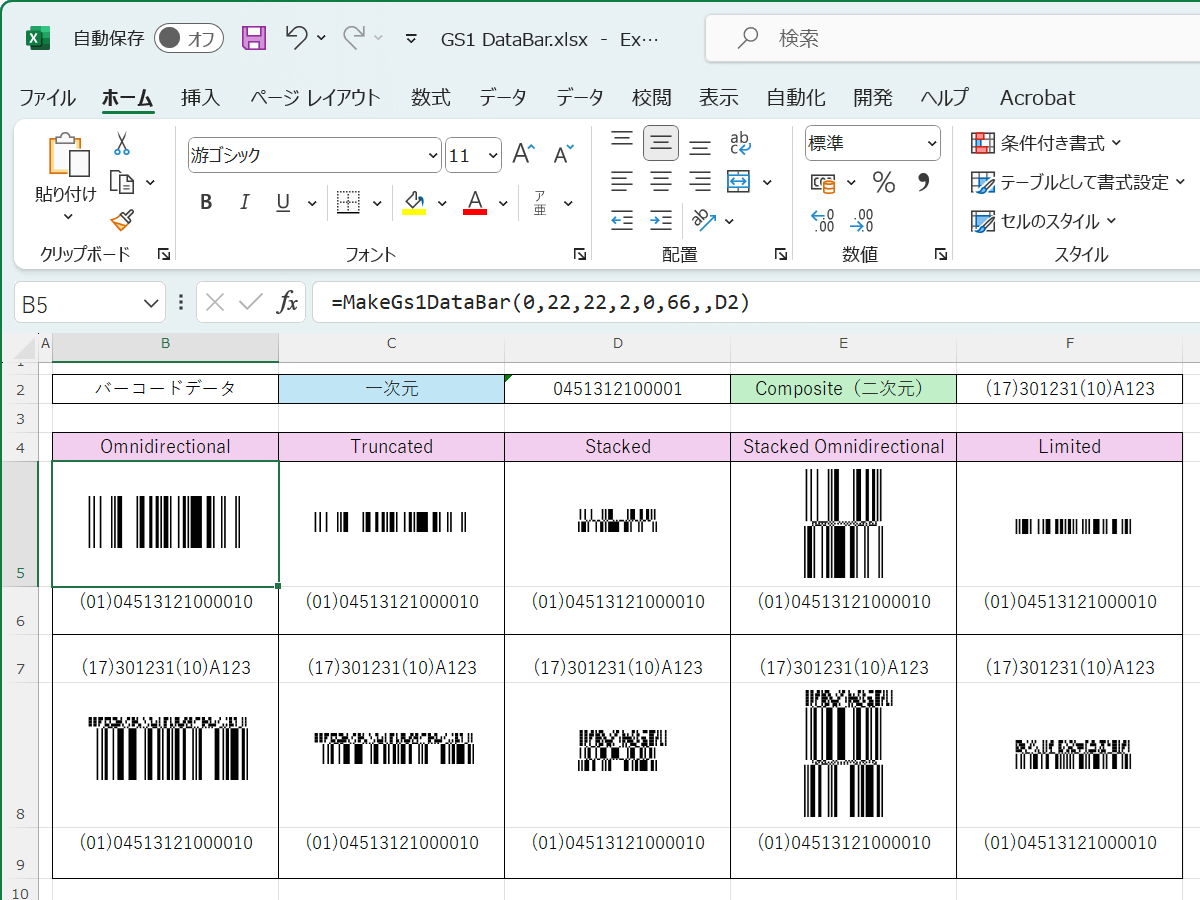
Task: Click the Borders icon
Action: click(x=348, y=202)
